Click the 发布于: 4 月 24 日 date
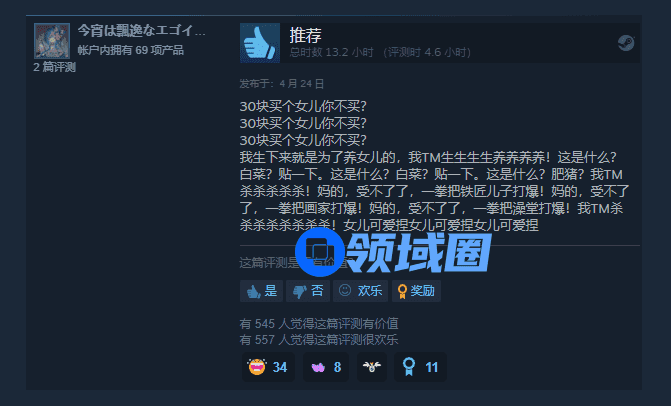 (282, 83)
